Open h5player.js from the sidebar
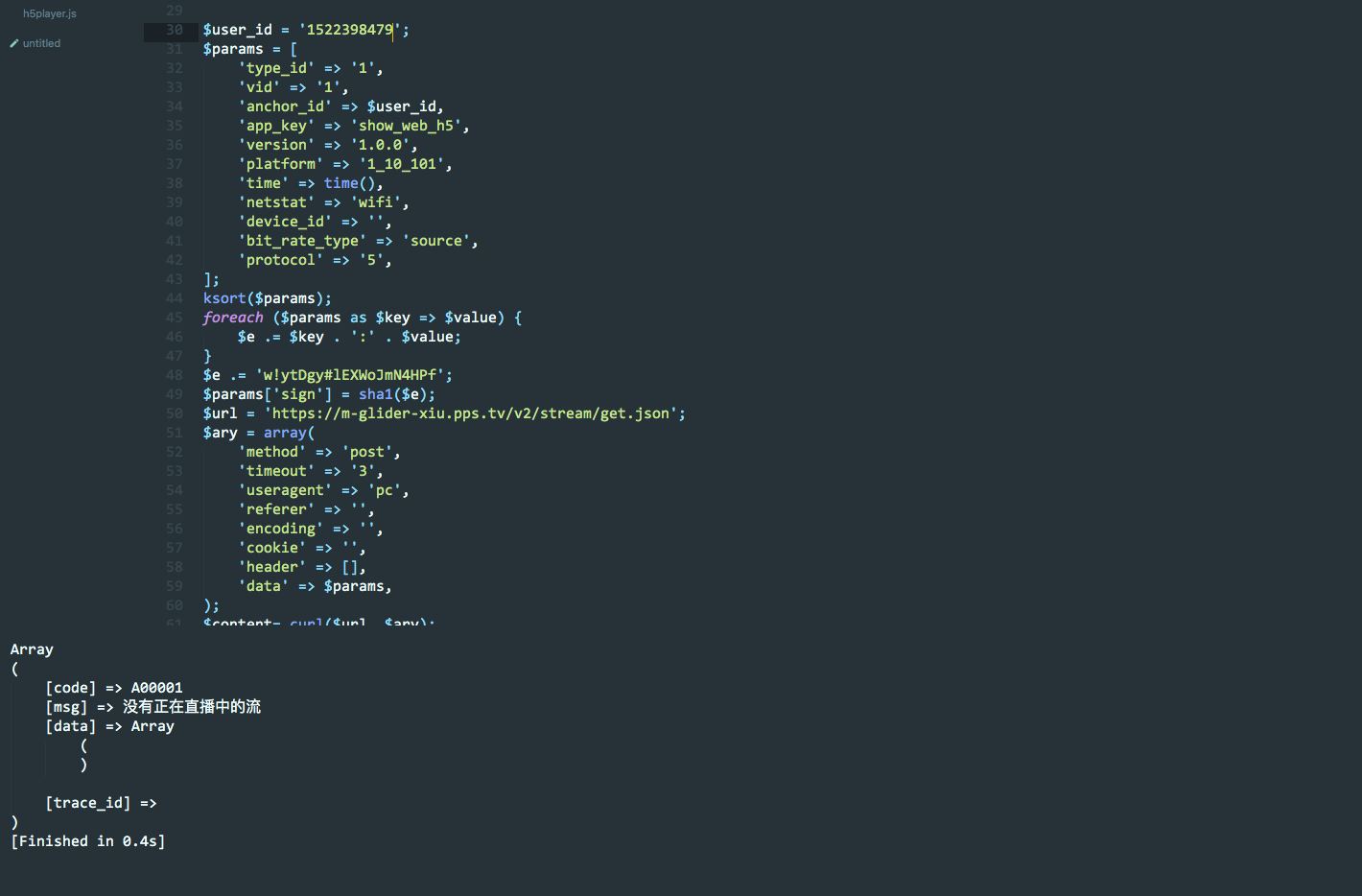Screen dimensions: 1362x896 tap(49, 13)
